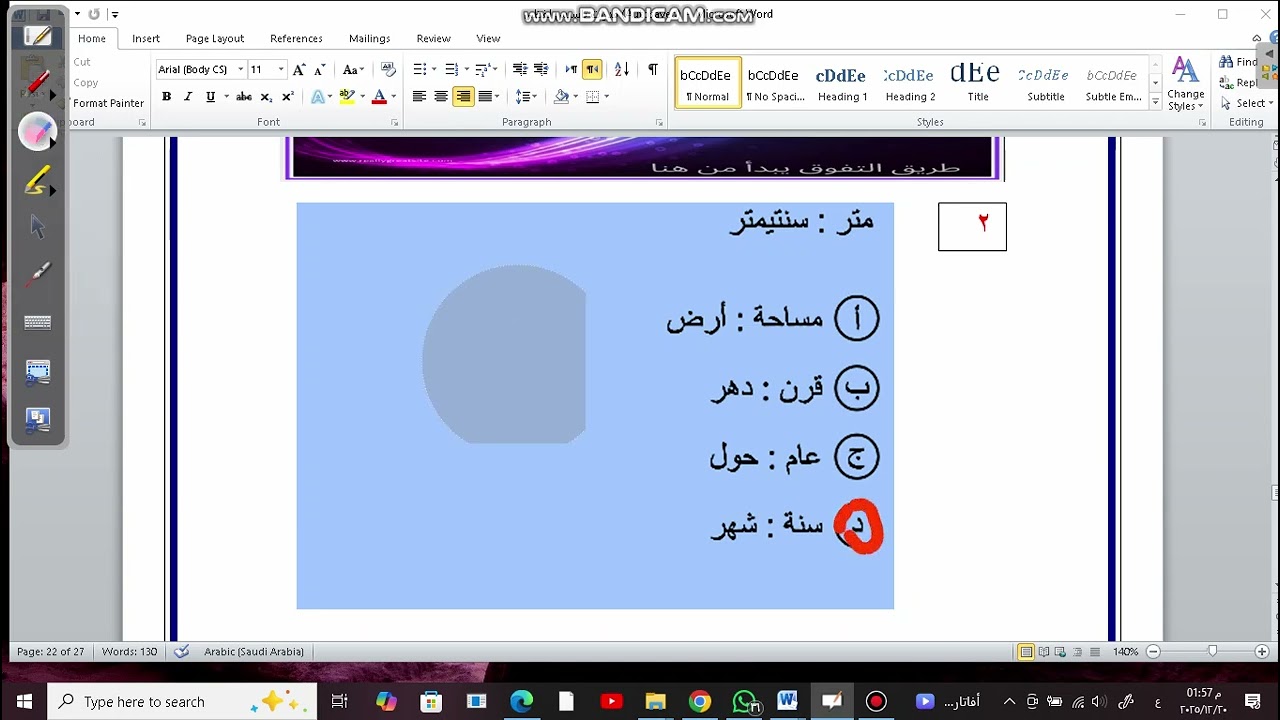
Task: Apply the Title style
Action: pyautogui.click(x=977, y=82)
